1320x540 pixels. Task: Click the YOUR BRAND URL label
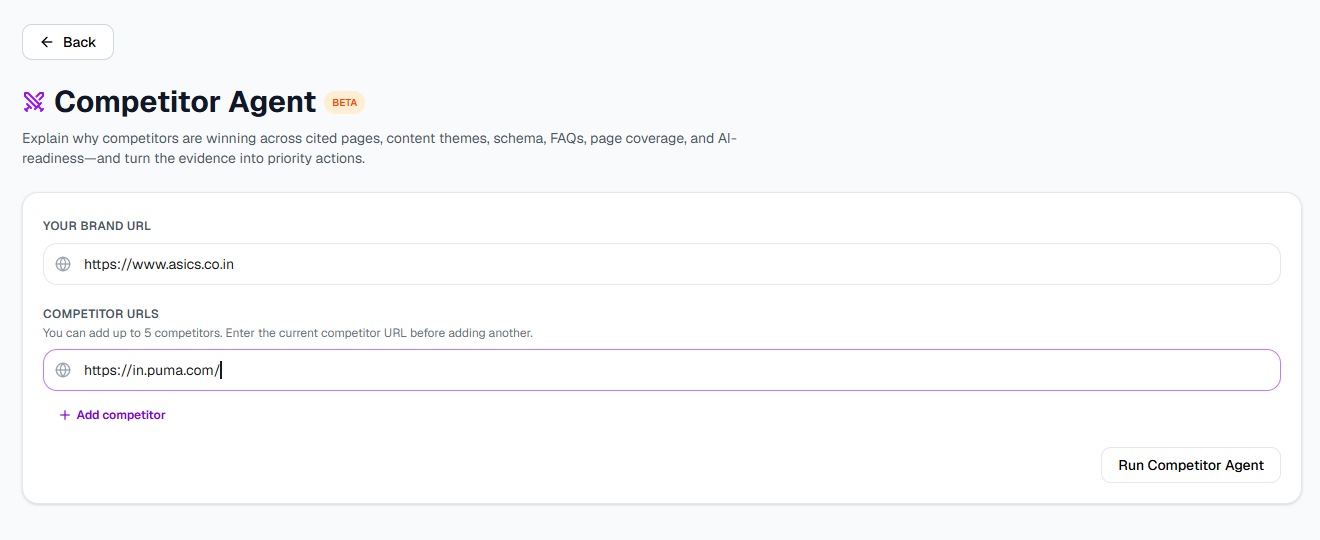click(x=97, y=226)
